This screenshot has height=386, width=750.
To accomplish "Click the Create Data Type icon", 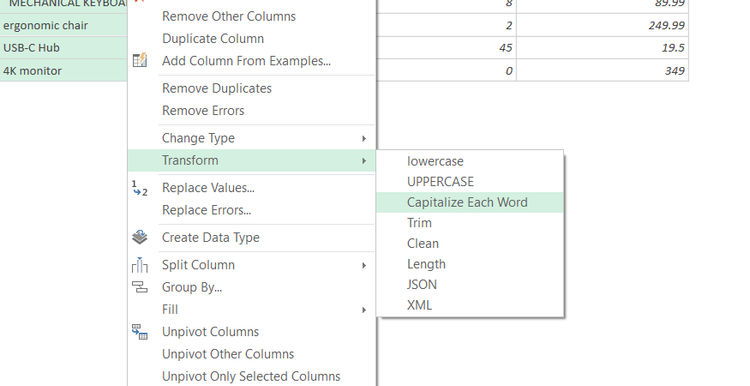I will pos(140,237).
